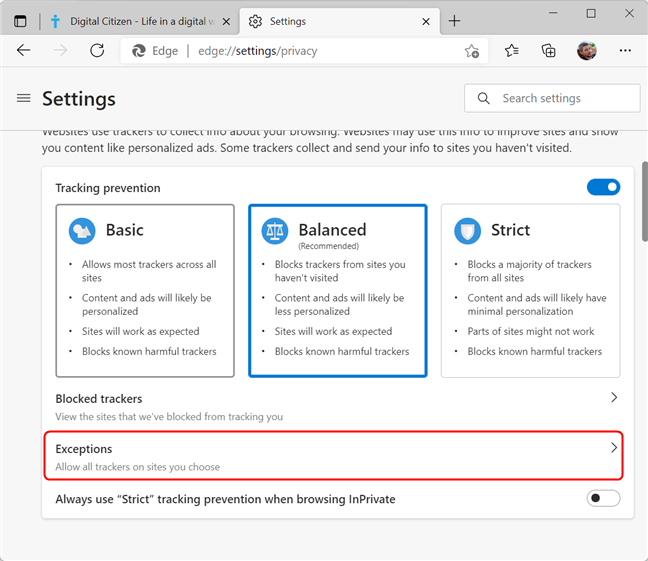The height and width of the screenshot is (561, 648).
Task: Click the Basic tracking icon
Action: (x=82, y=231)
